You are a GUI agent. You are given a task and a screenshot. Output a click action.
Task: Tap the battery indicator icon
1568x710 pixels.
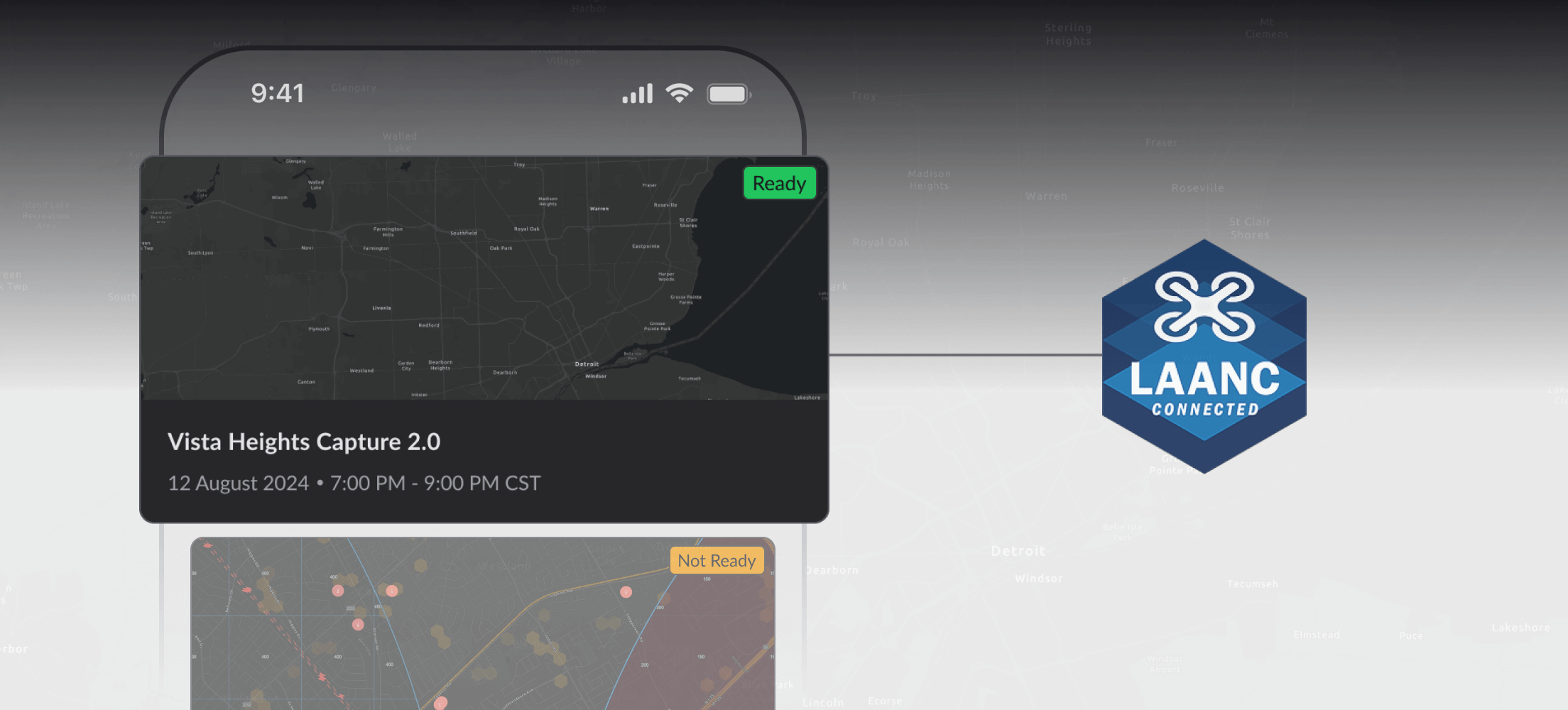pyautogui.click(x=727, y=93)
